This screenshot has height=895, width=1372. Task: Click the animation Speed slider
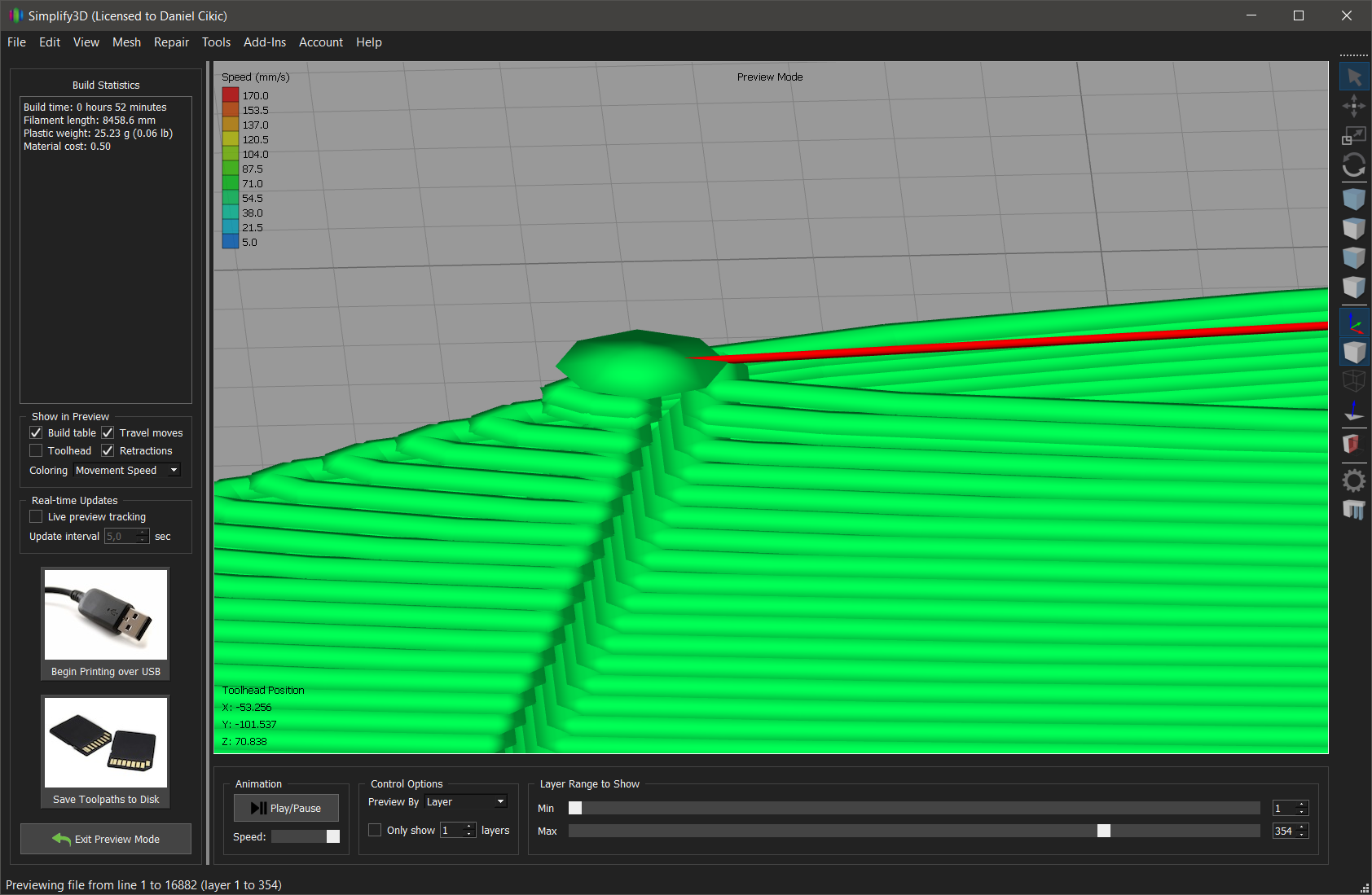(x=306, y=836)
